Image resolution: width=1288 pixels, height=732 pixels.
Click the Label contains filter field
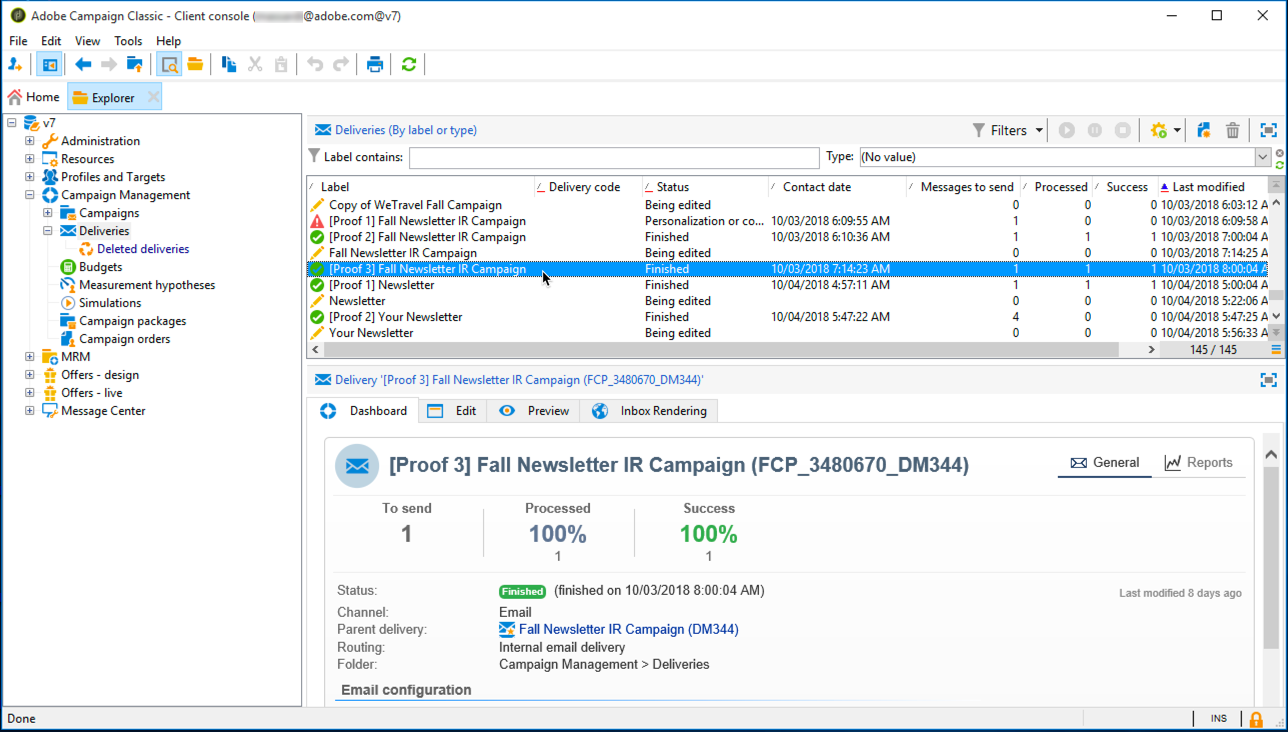614,157
